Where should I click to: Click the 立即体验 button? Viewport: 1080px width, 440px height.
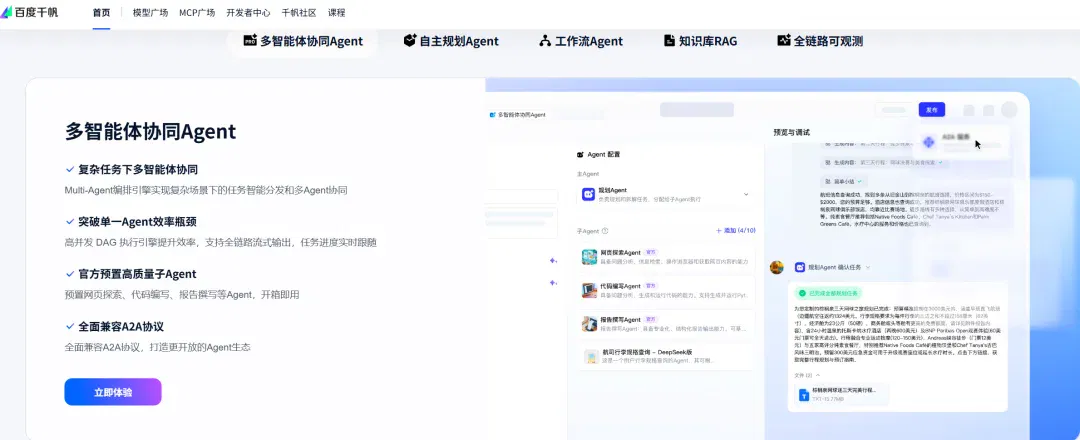pos(113,392)
